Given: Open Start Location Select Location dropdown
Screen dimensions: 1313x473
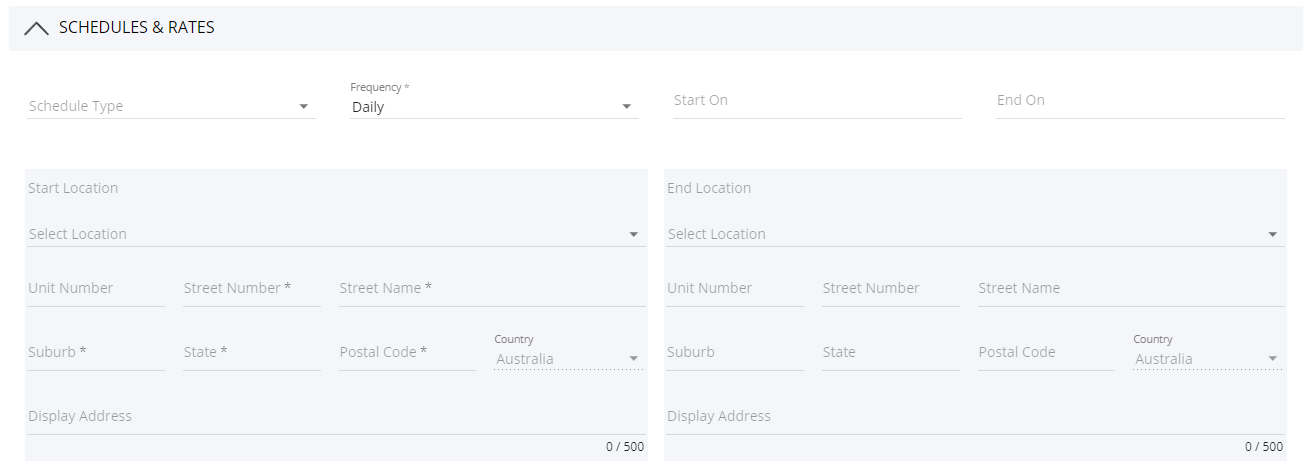Looking at the screenshot, I should coord(334,234).
